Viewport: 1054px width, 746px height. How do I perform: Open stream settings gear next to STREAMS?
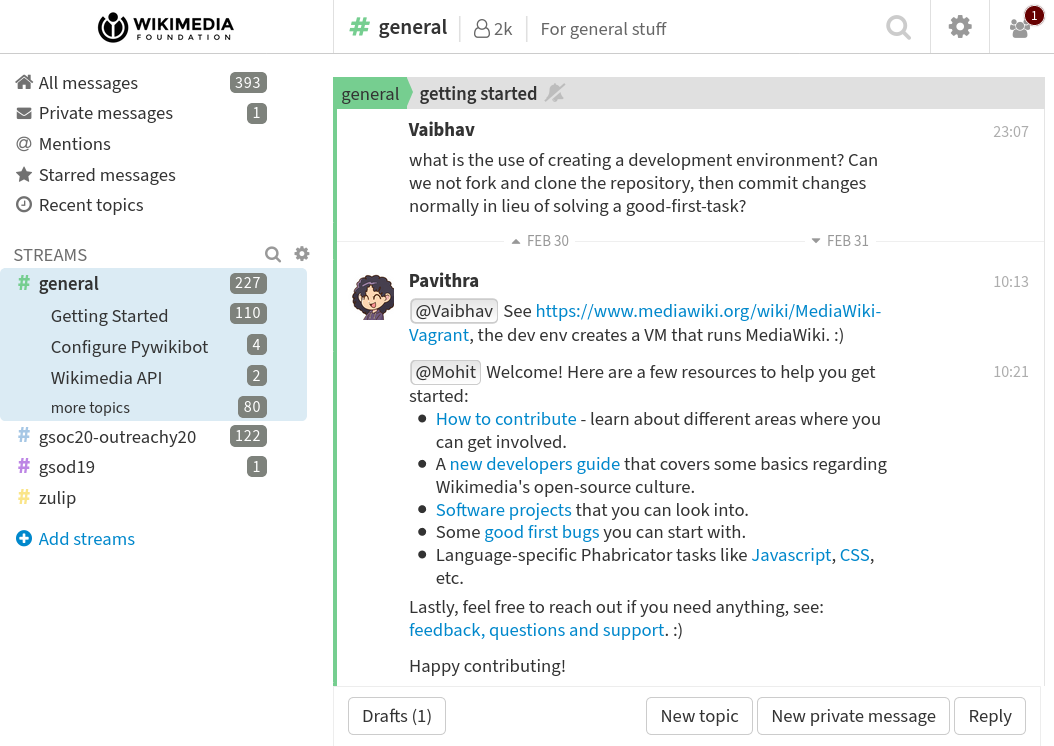pos(302,253)
